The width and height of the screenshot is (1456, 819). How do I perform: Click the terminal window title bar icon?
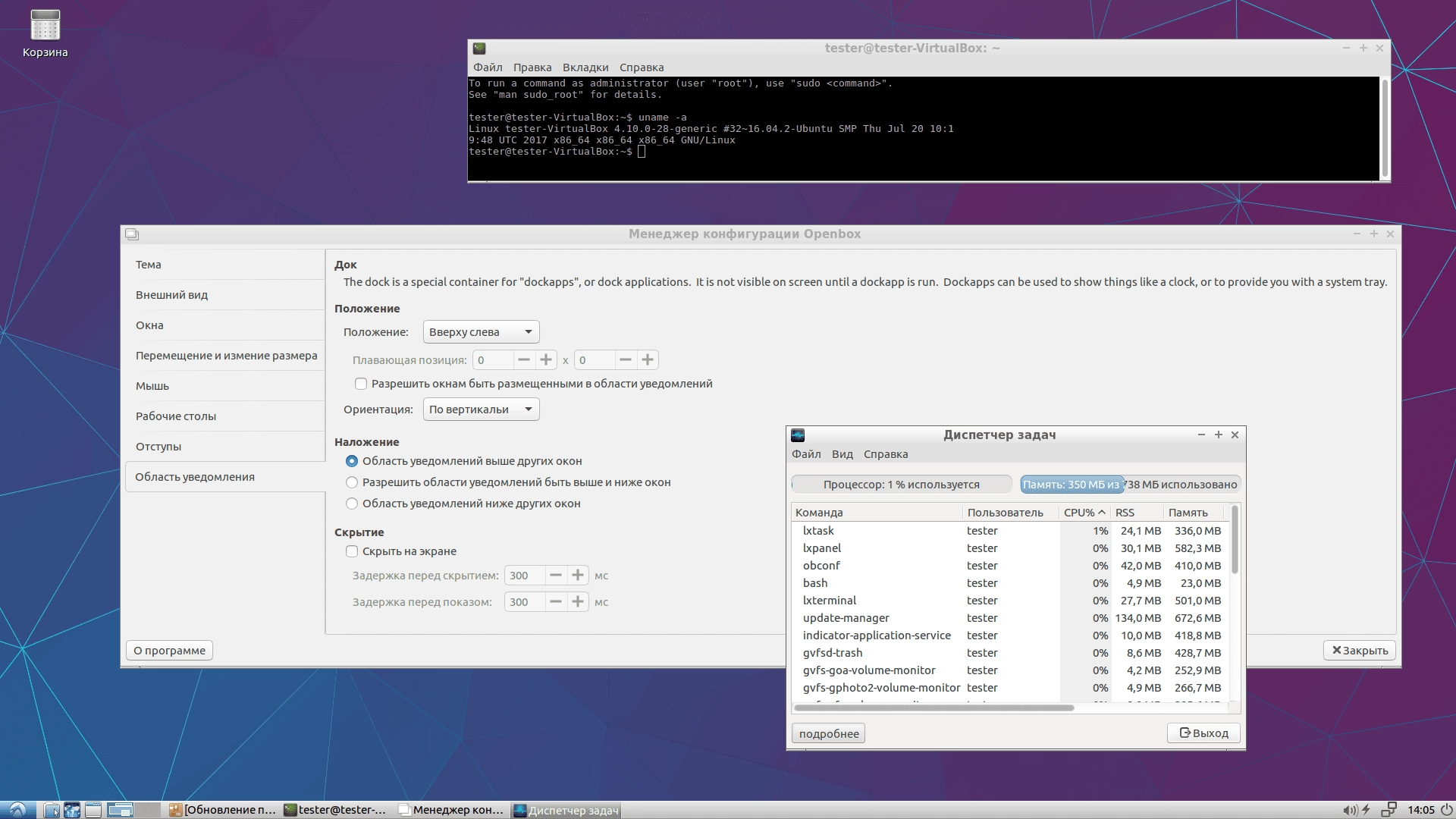(479, 48)
